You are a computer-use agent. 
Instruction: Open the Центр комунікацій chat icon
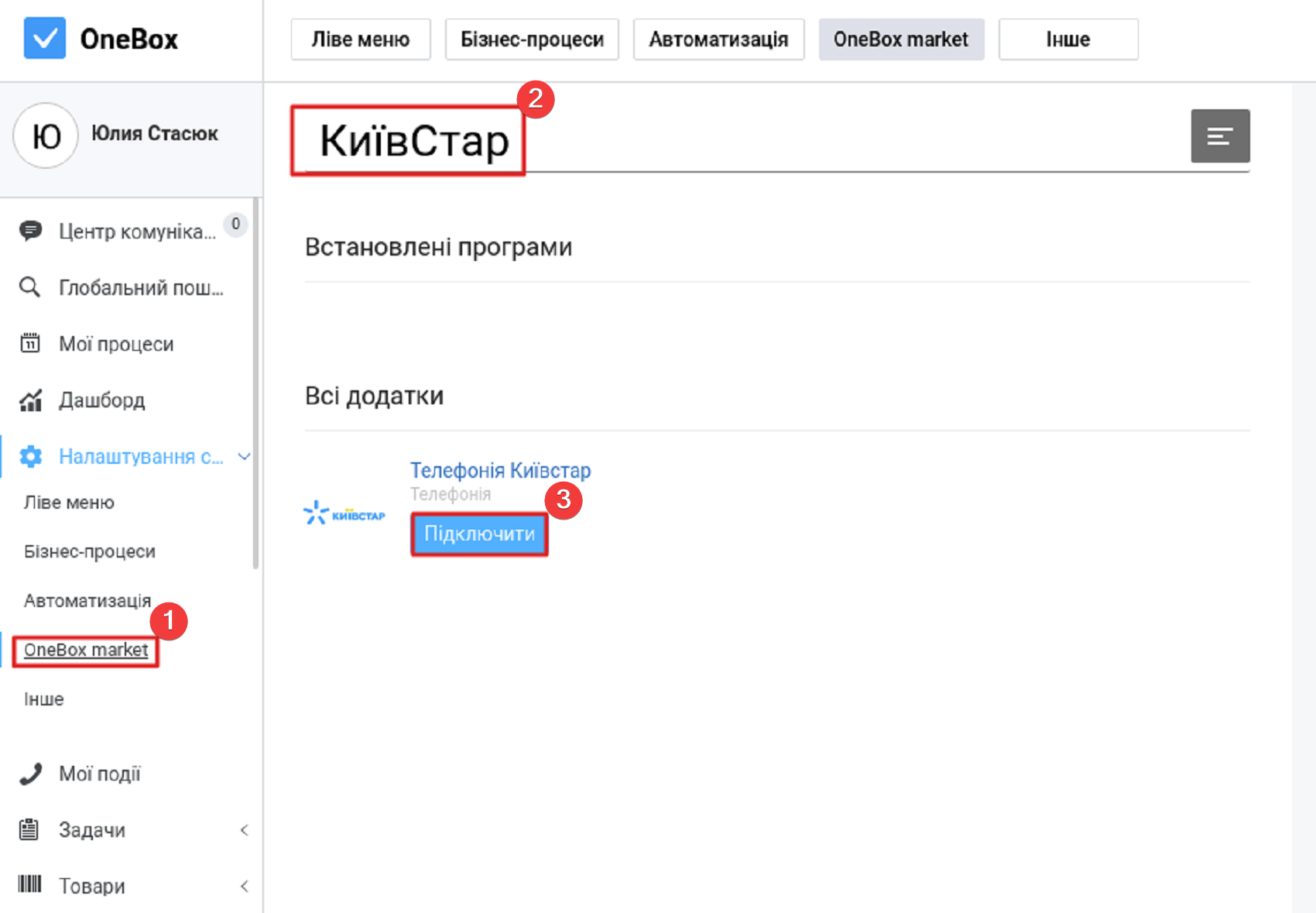pos(30,229)
